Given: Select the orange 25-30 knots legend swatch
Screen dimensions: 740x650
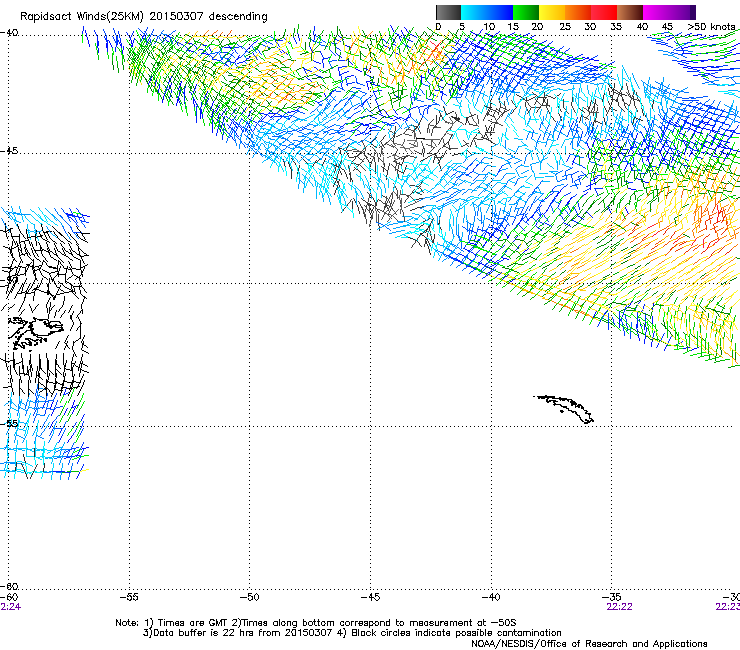Looking at the screenshot, I should pos(578,12).
